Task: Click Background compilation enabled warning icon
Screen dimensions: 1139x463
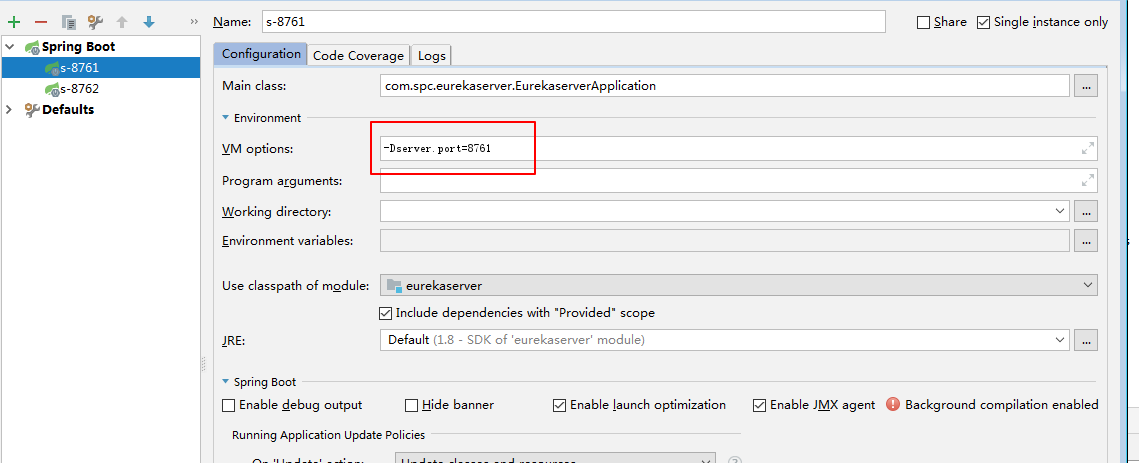Action: click(893, 405)
